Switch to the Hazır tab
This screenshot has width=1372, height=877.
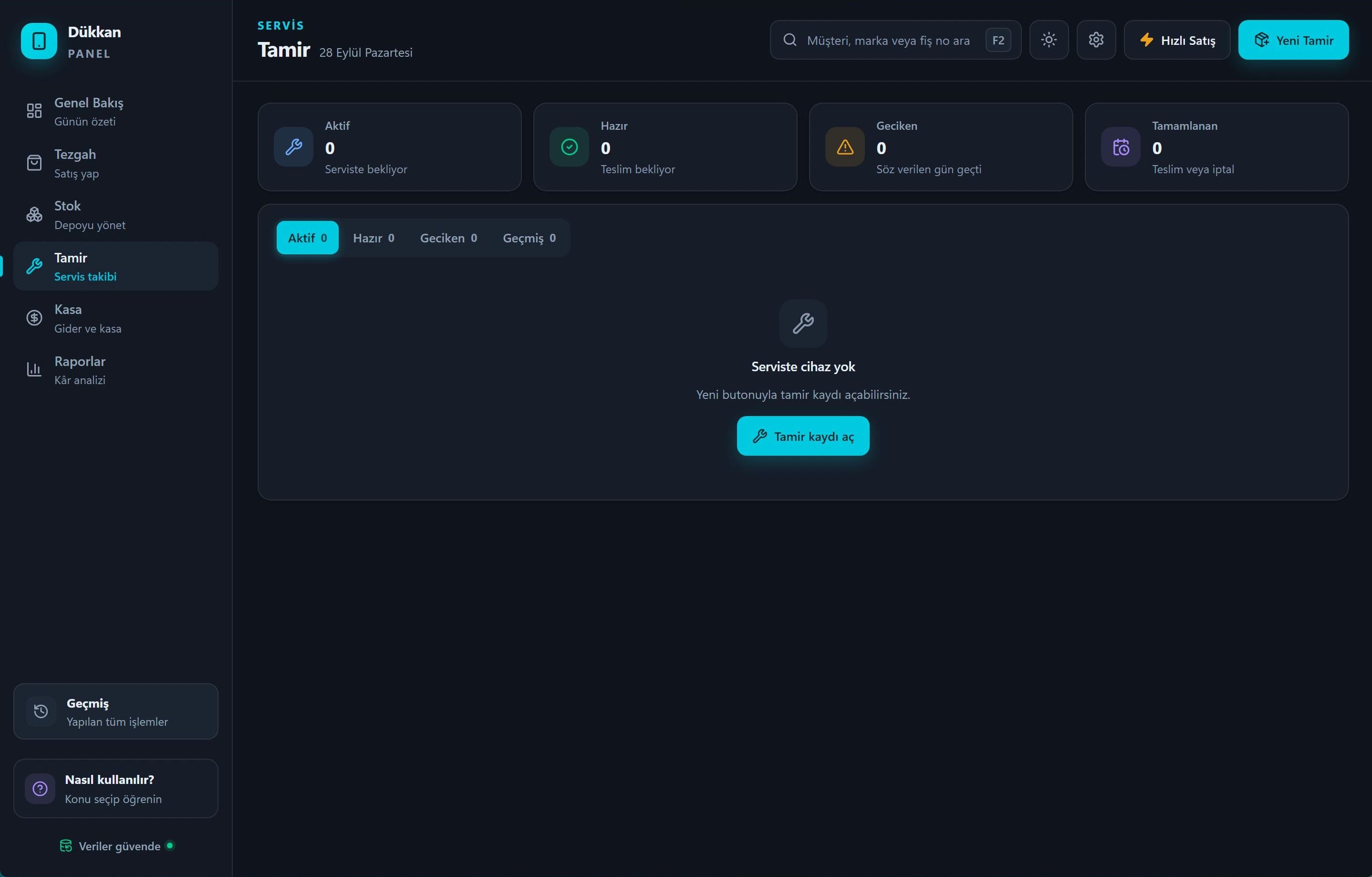373,238
